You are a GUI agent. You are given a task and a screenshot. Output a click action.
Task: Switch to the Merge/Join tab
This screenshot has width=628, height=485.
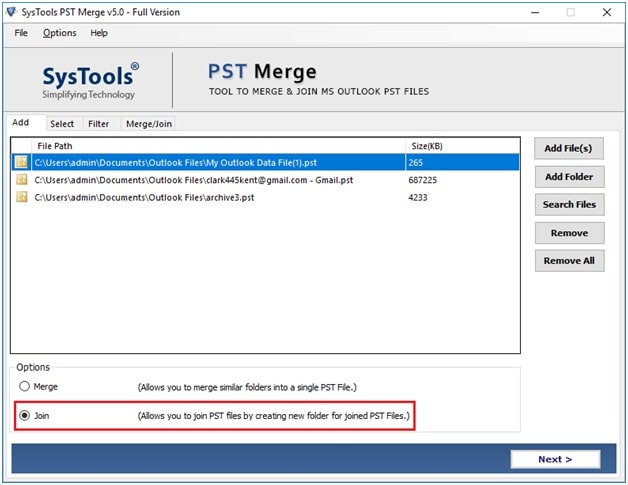tap(149, 124)
